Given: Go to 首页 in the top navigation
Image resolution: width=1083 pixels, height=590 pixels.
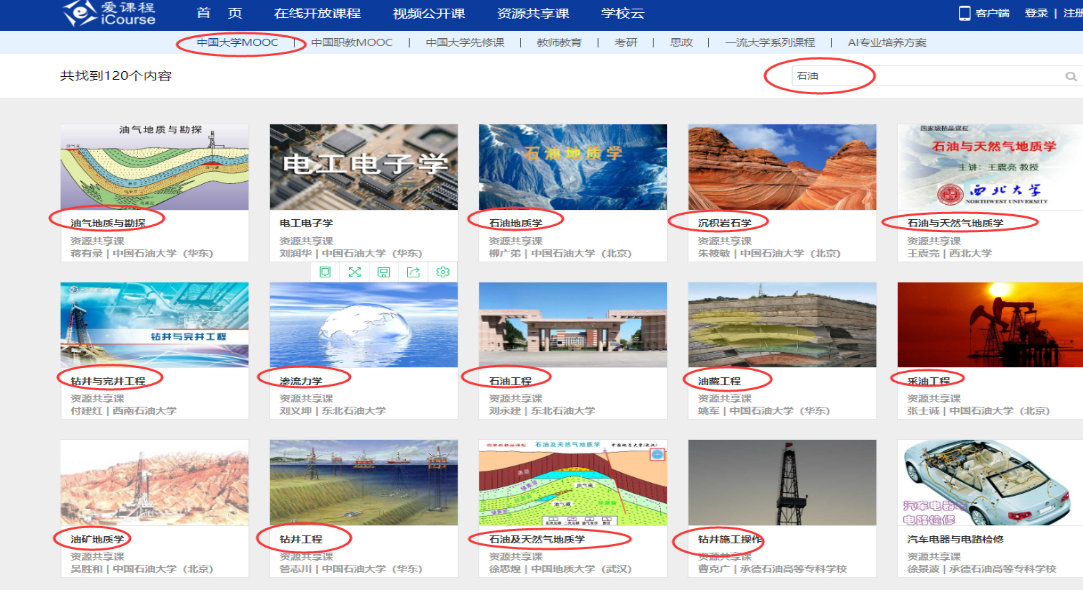Looking at the screenshot, I should click(219, 13).
